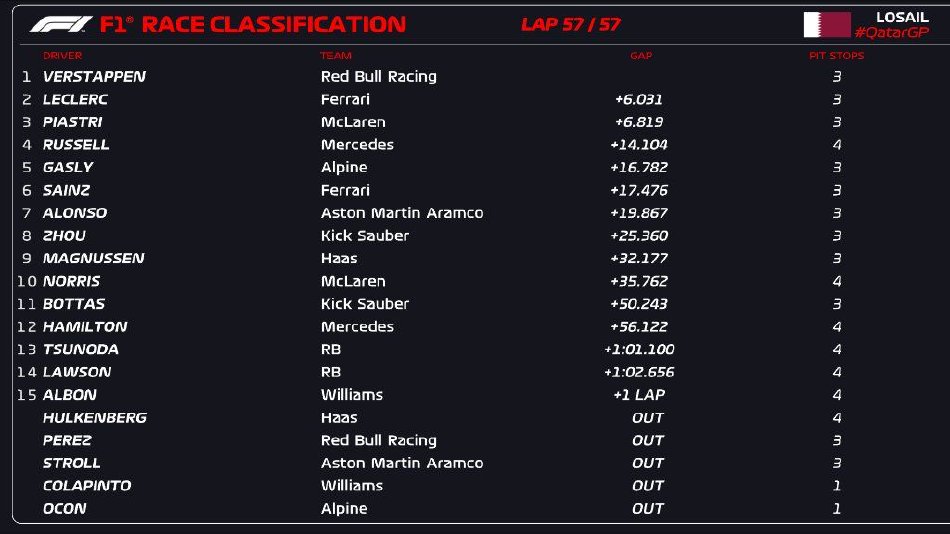This screenshot has height=534, width=950.
Task: Select driver name LECLERC
Action: coord(75,99)
